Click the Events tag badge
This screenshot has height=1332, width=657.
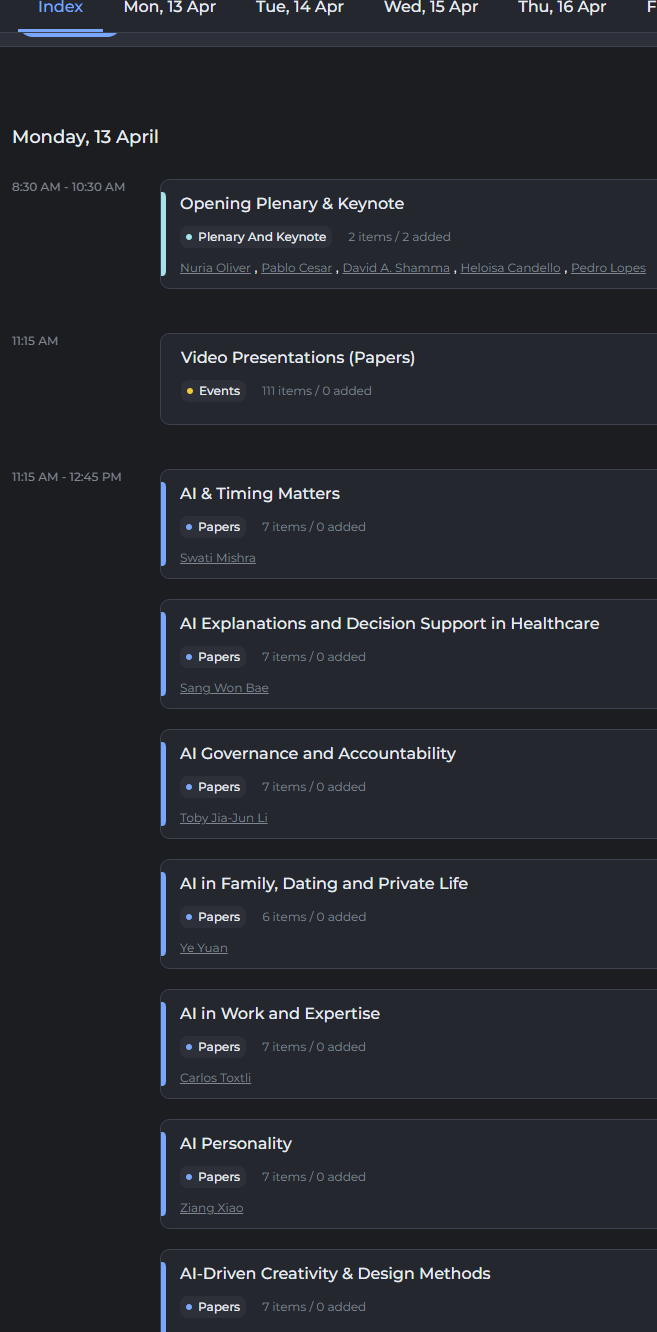tap(213, 391)
